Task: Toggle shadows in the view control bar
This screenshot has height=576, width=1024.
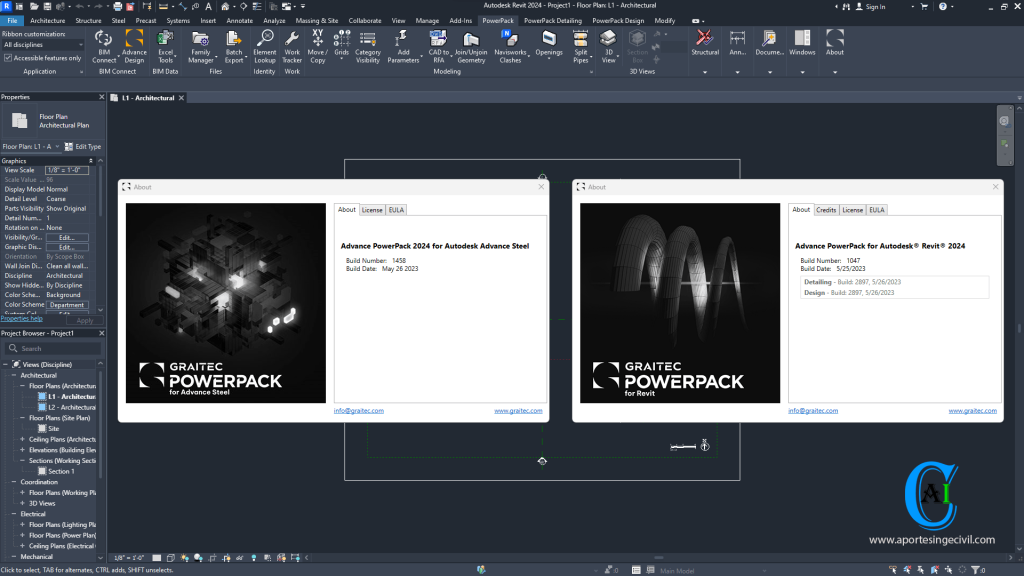Action: coord(197,557)
